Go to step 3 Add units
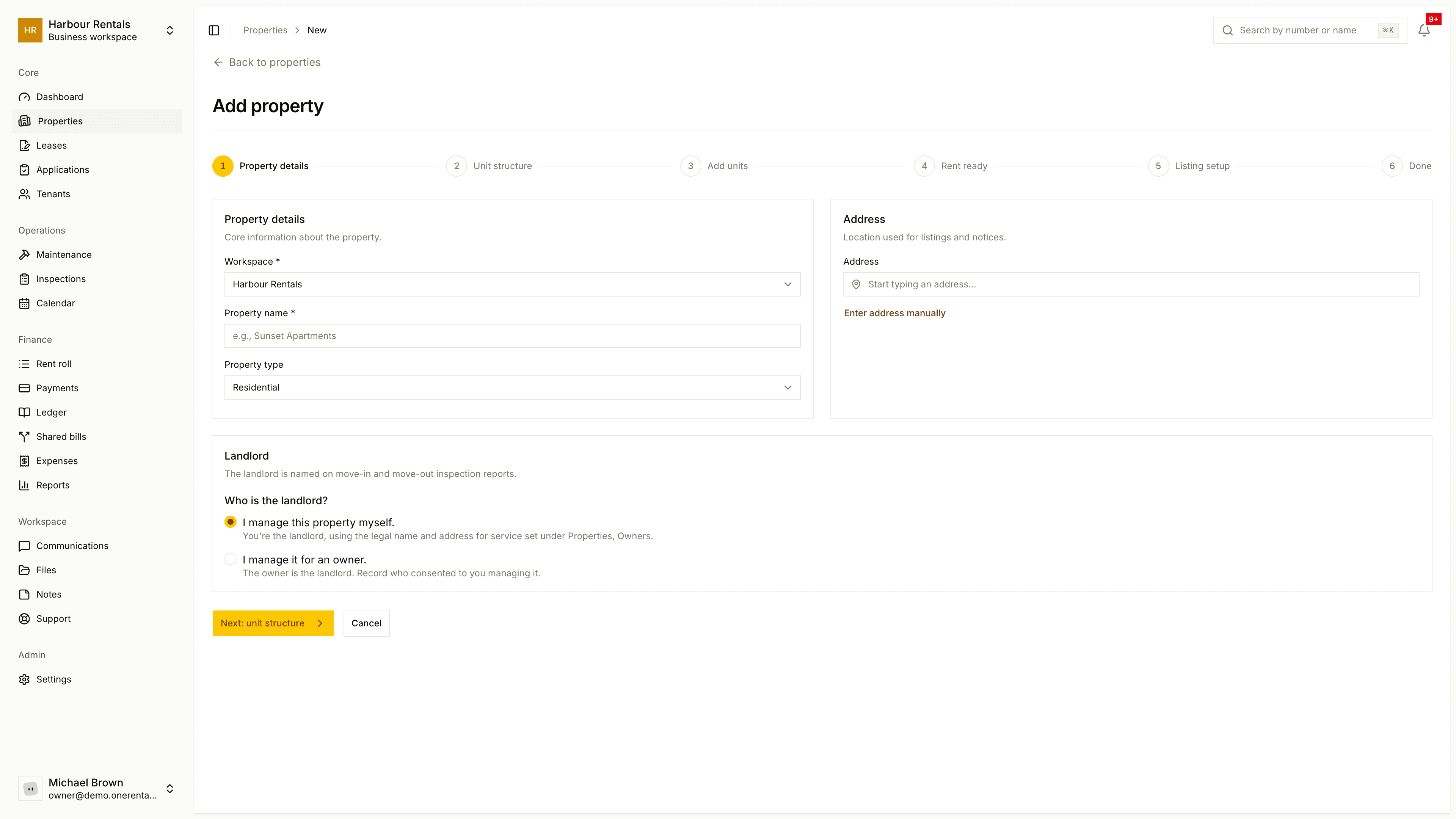The image size is (1456, 819). pyautogui.click(x=714, y=166)
